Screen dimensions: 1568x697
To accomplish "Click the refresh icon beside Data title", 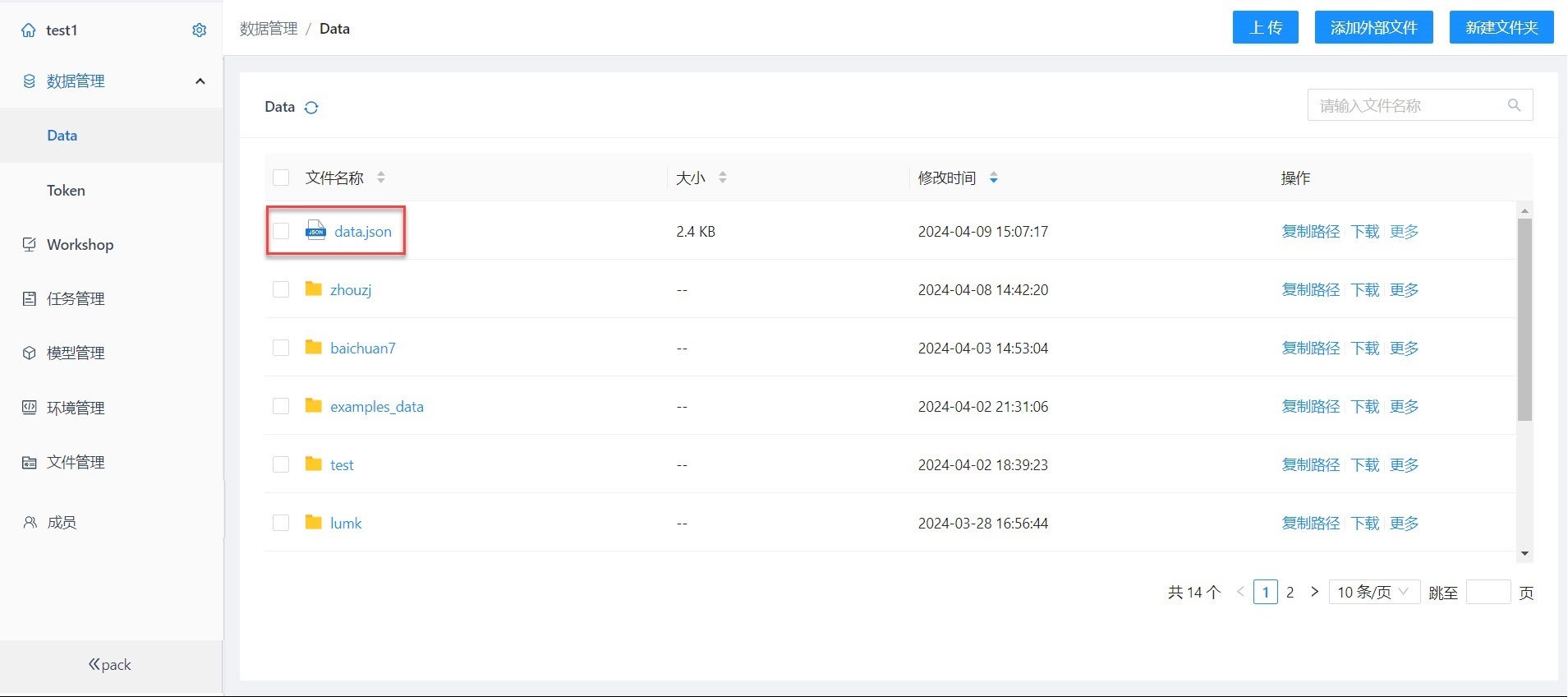I will (311, 108).
